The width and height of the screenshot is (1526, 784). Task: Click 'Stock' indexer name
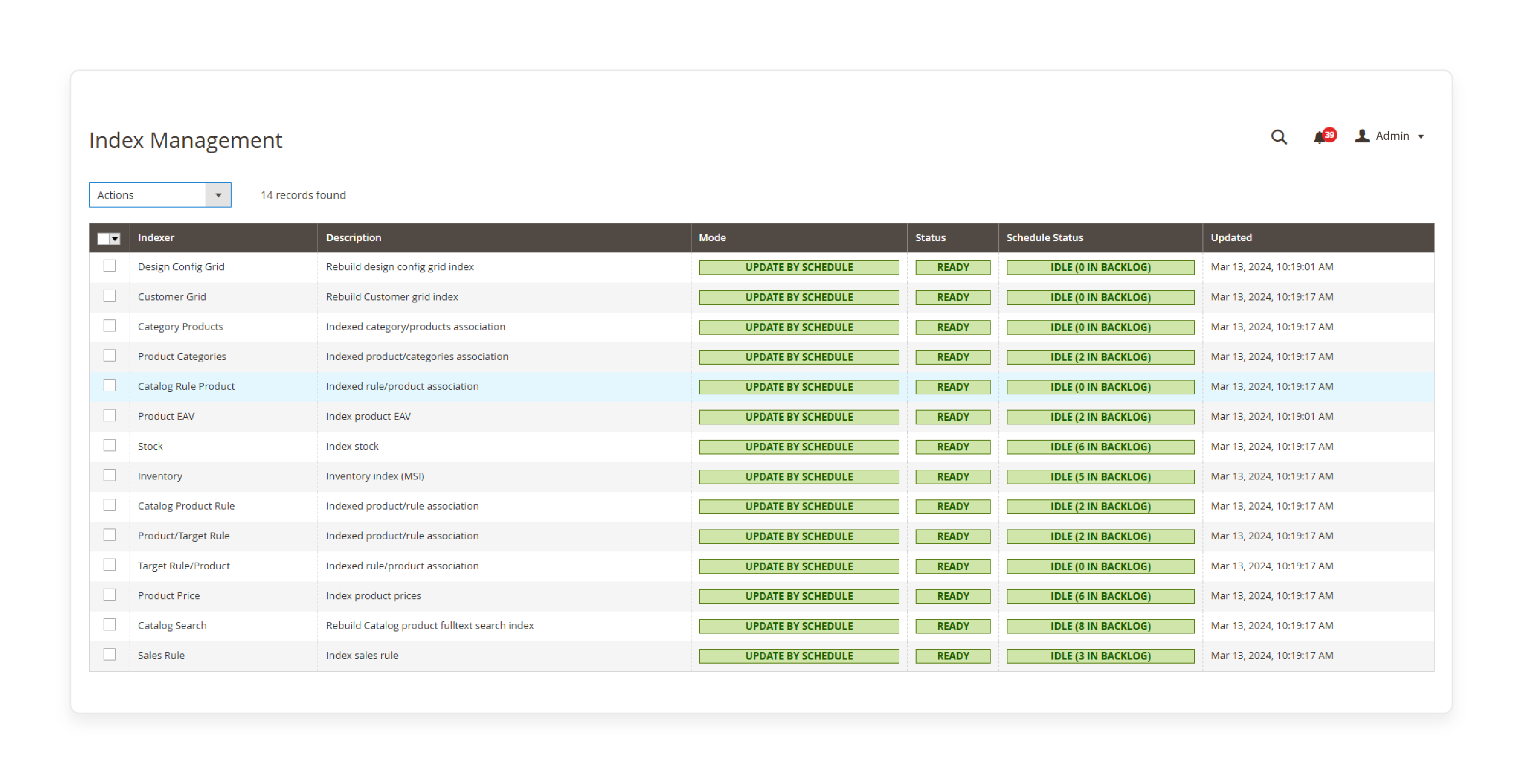coord(151,446)
